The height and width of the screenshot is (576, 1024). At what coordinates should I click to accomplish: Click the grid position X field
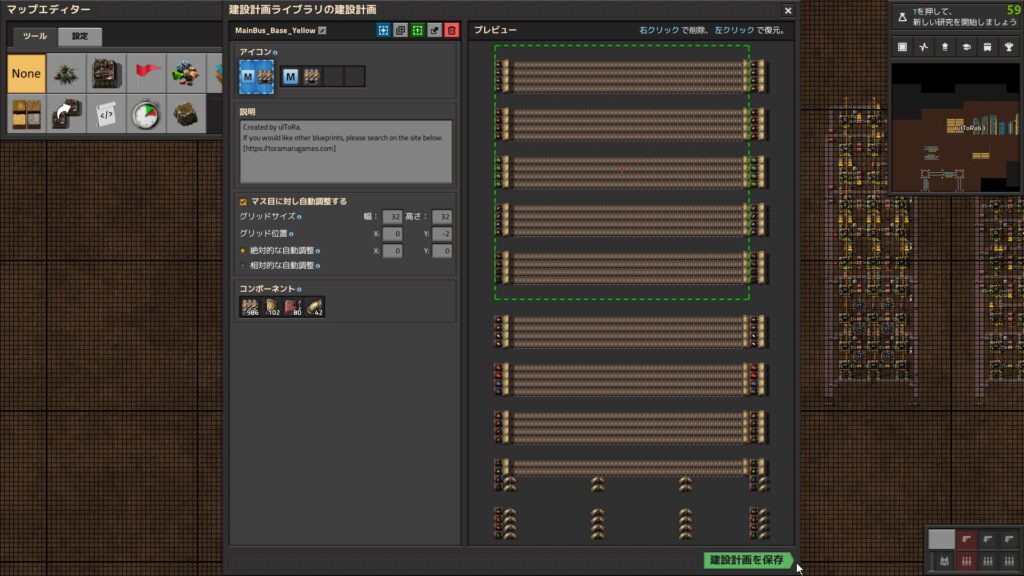392,234
